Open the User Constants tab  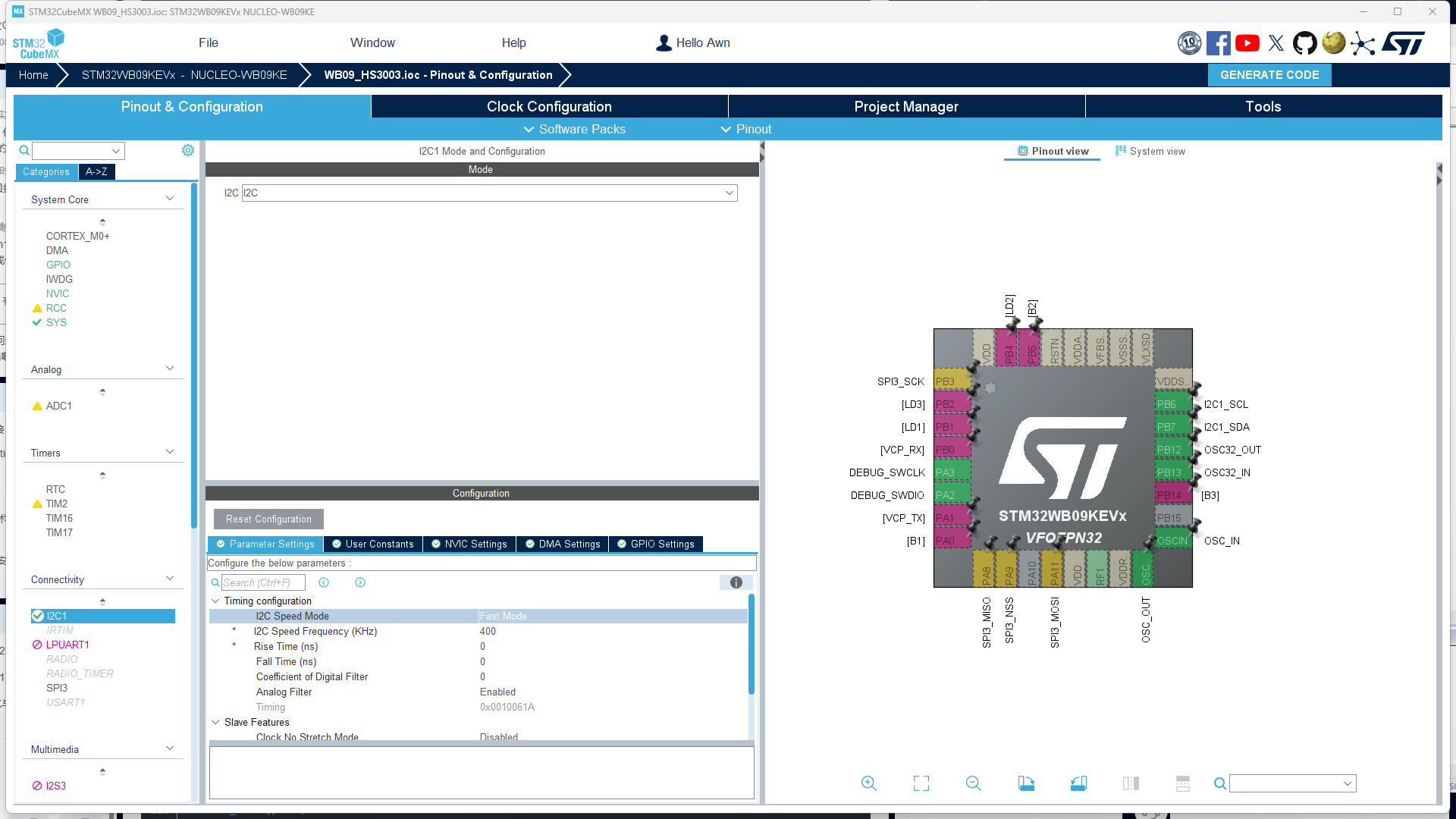[x=373, y=544]
